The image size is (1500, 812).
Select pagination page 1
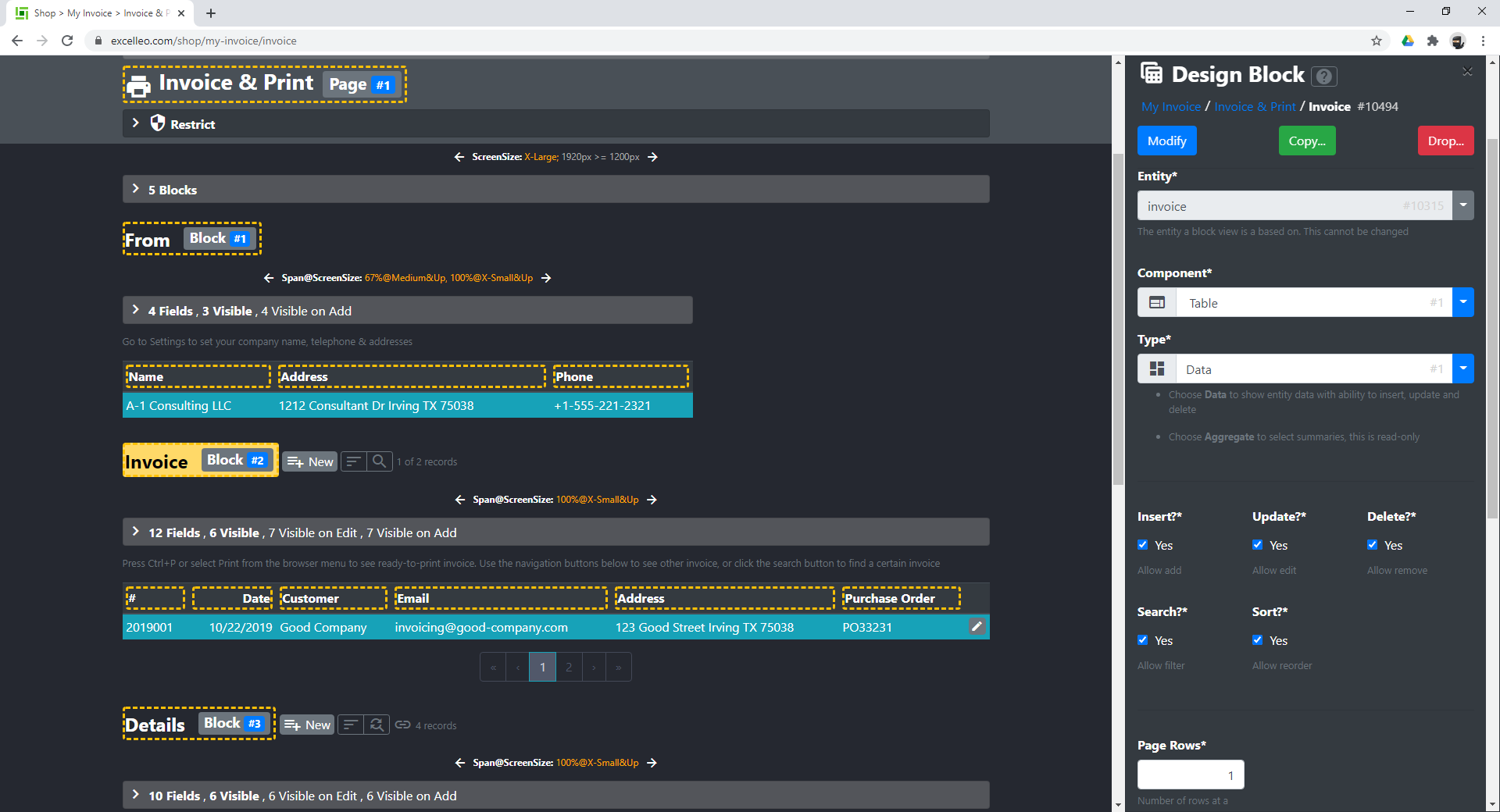(543, 667)
